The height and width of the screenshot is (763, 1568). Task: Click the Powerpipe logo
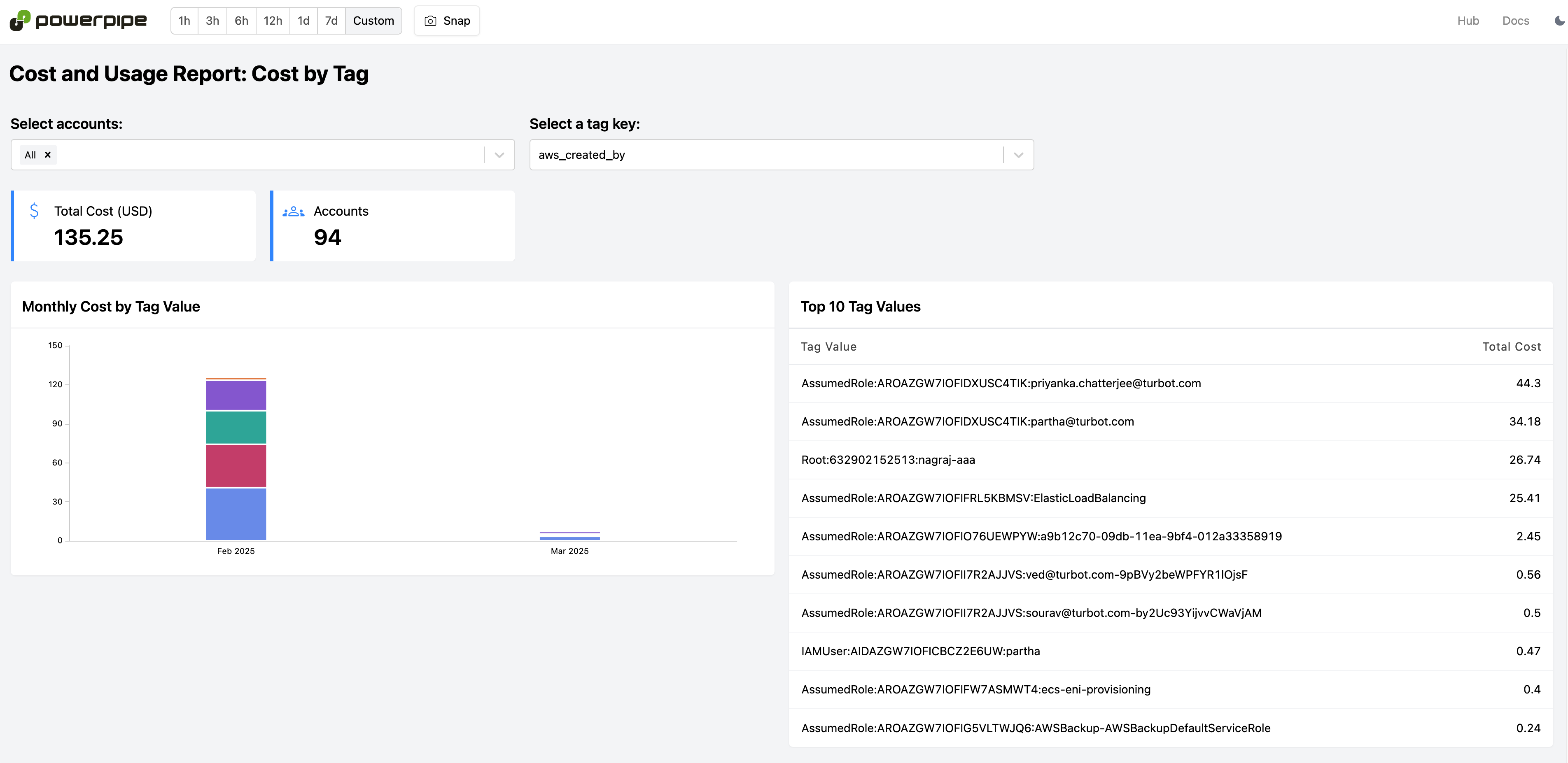point(78,20)
